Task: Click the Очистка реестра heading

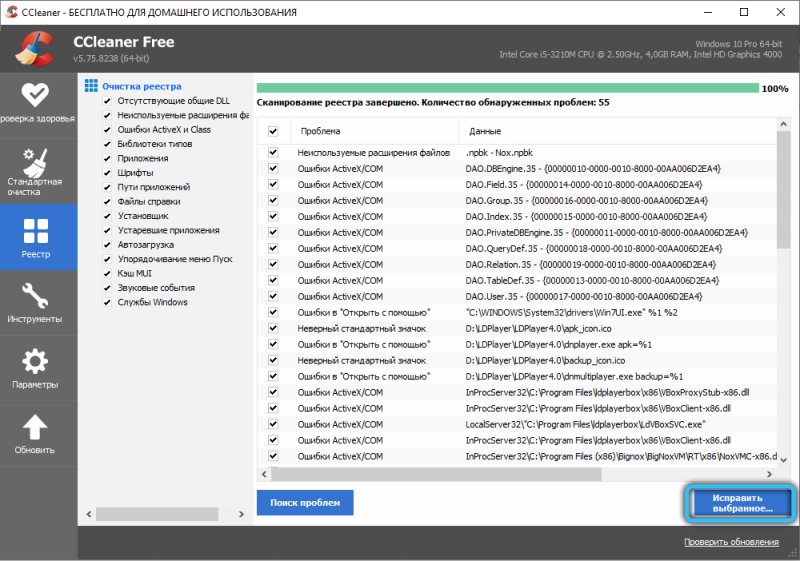Action: coord(142,86)
